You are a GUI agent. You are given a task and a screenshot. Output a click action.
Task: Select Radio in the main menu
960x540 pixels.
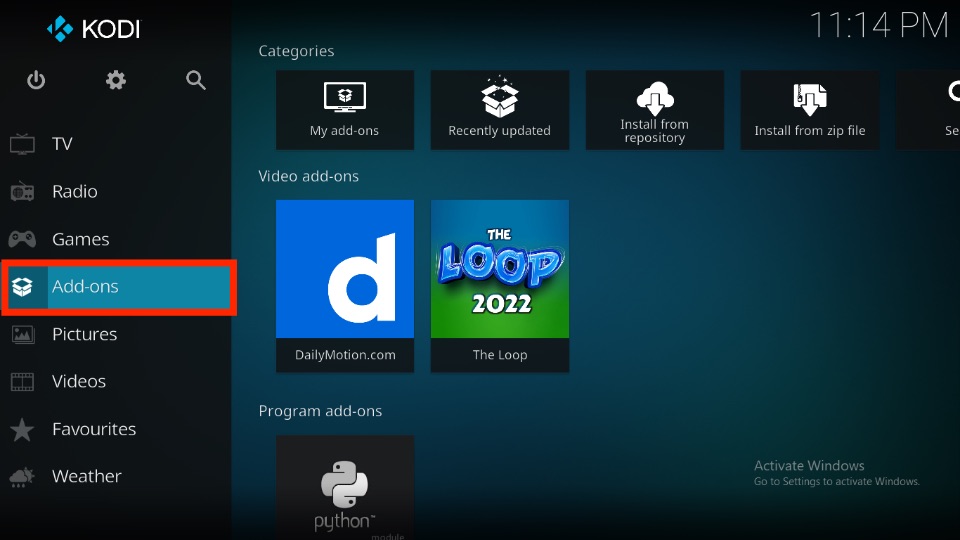tap(75, 192)
